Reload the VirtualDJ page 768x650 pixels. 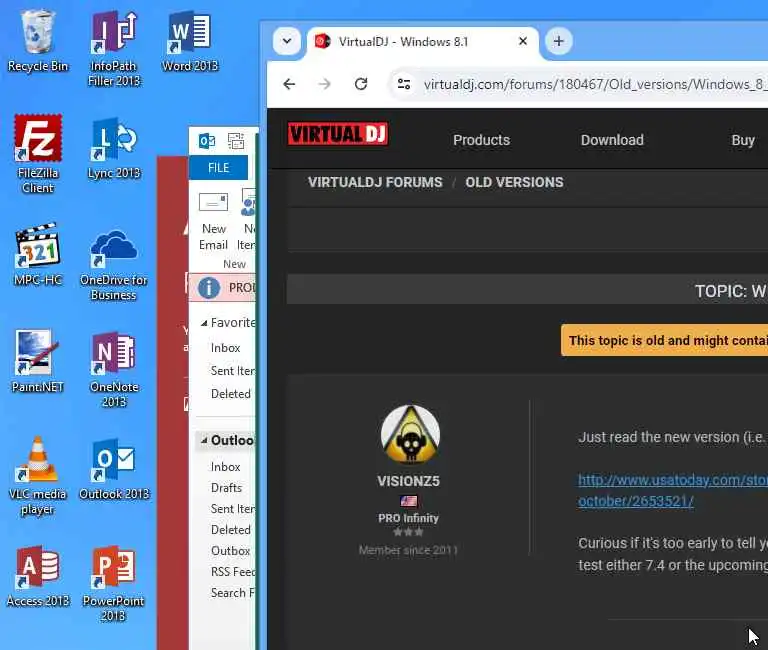click(x=361, y=84)
